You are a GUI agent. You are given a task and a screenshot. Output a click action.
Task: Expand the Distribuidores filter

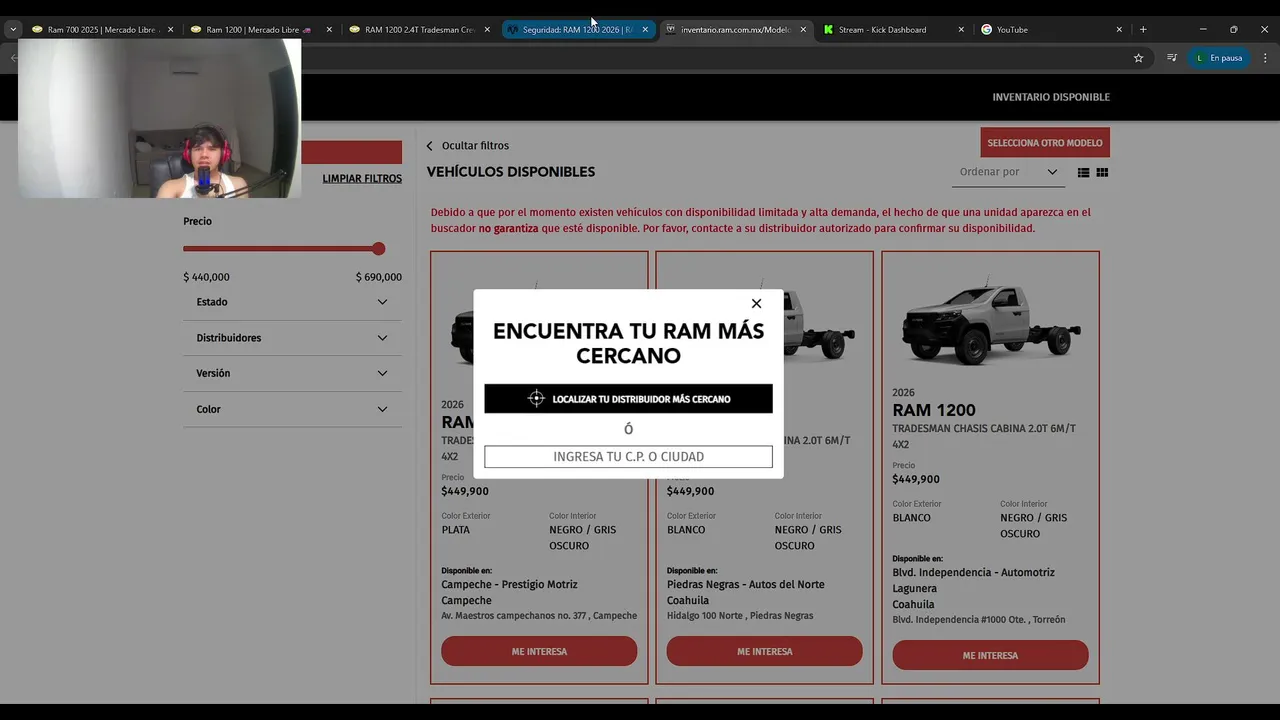[292, 338]
